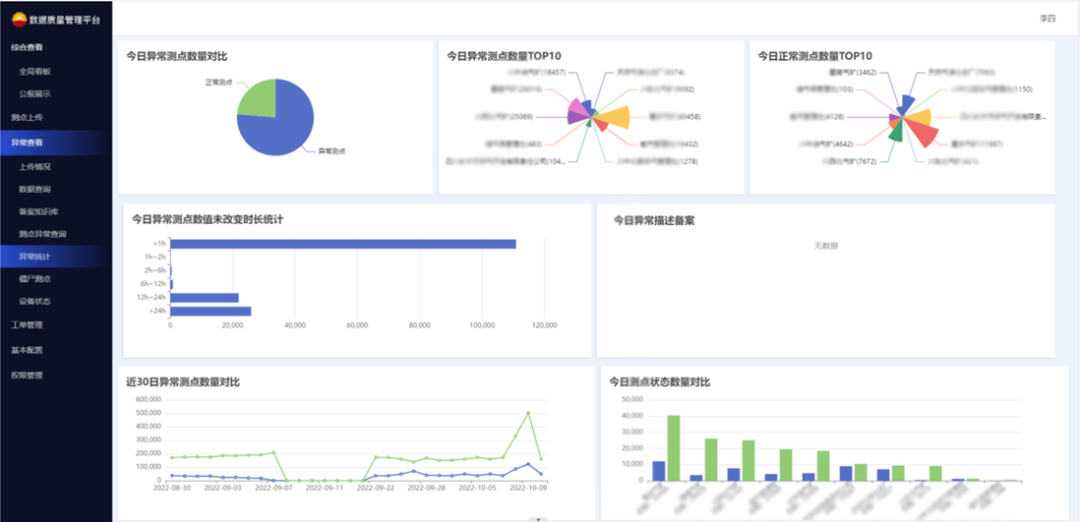Collapse the 综合查看 menu group

point(27,47)
